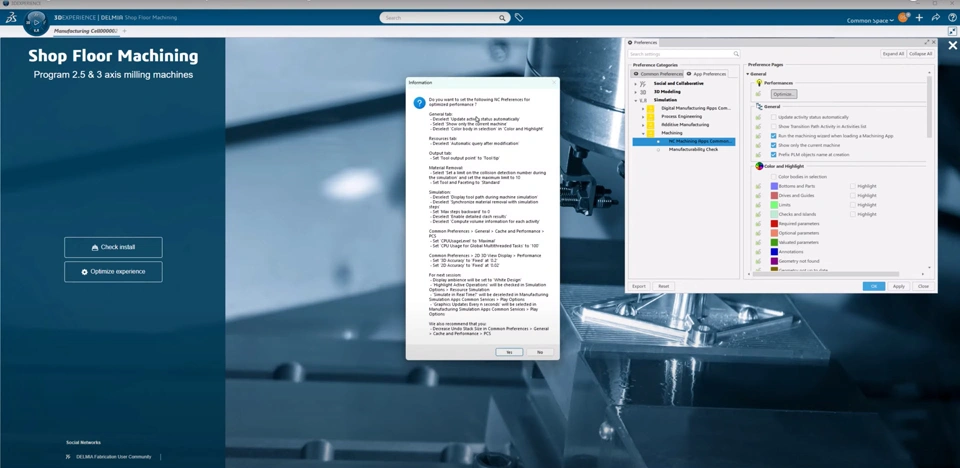This screenshot has height=468, width=960.
Task: Click the Check install button
Action: [x=113, y=247]
